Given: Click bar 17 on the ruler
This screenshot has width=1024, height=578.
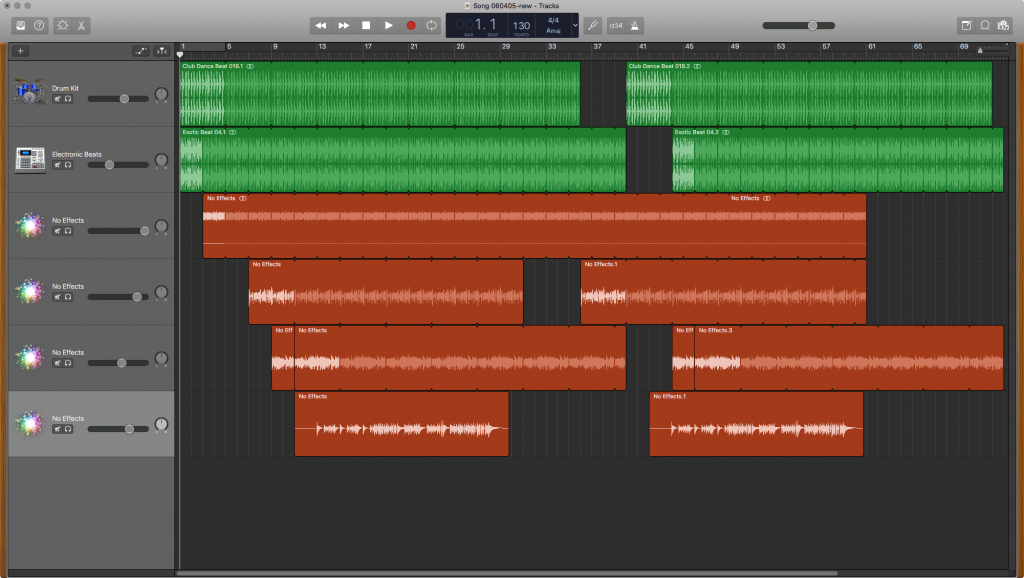Looking at the screenshot, I should (368, 47).
